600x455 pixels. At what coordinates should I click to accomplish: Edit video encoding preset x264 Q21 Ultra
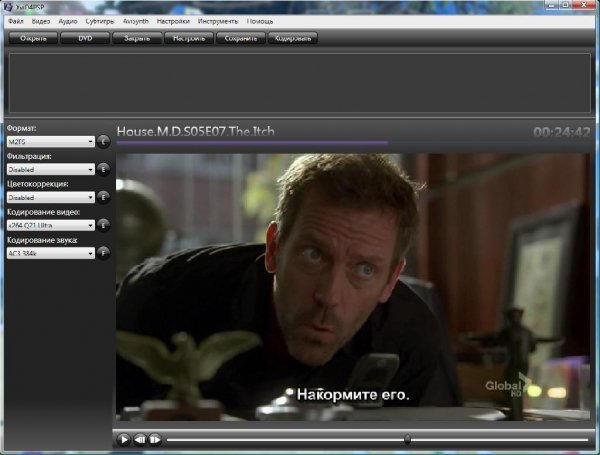pyautogui.click(x=103, y=225)
